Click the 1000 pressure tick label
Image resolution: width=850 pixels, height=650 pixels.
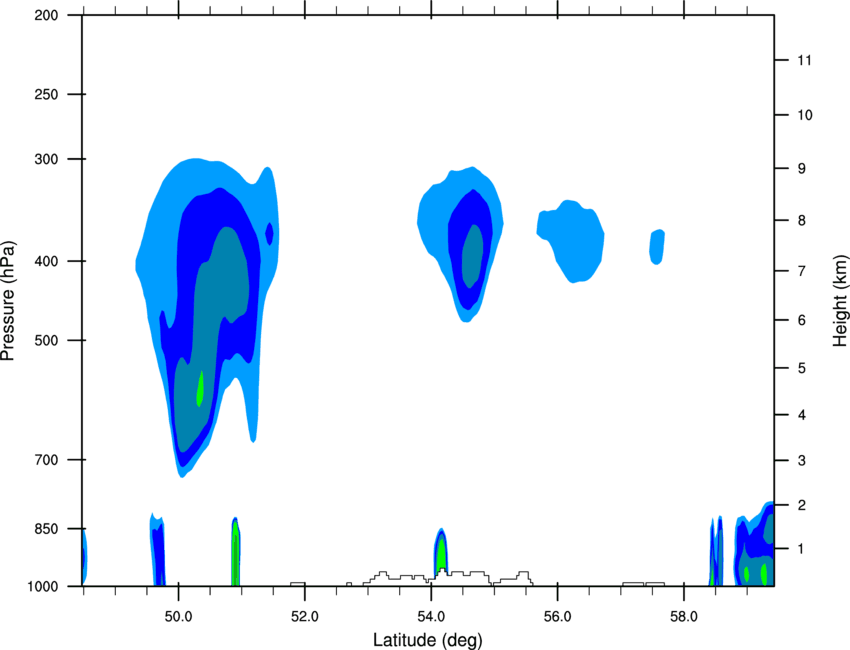[43, 587]
